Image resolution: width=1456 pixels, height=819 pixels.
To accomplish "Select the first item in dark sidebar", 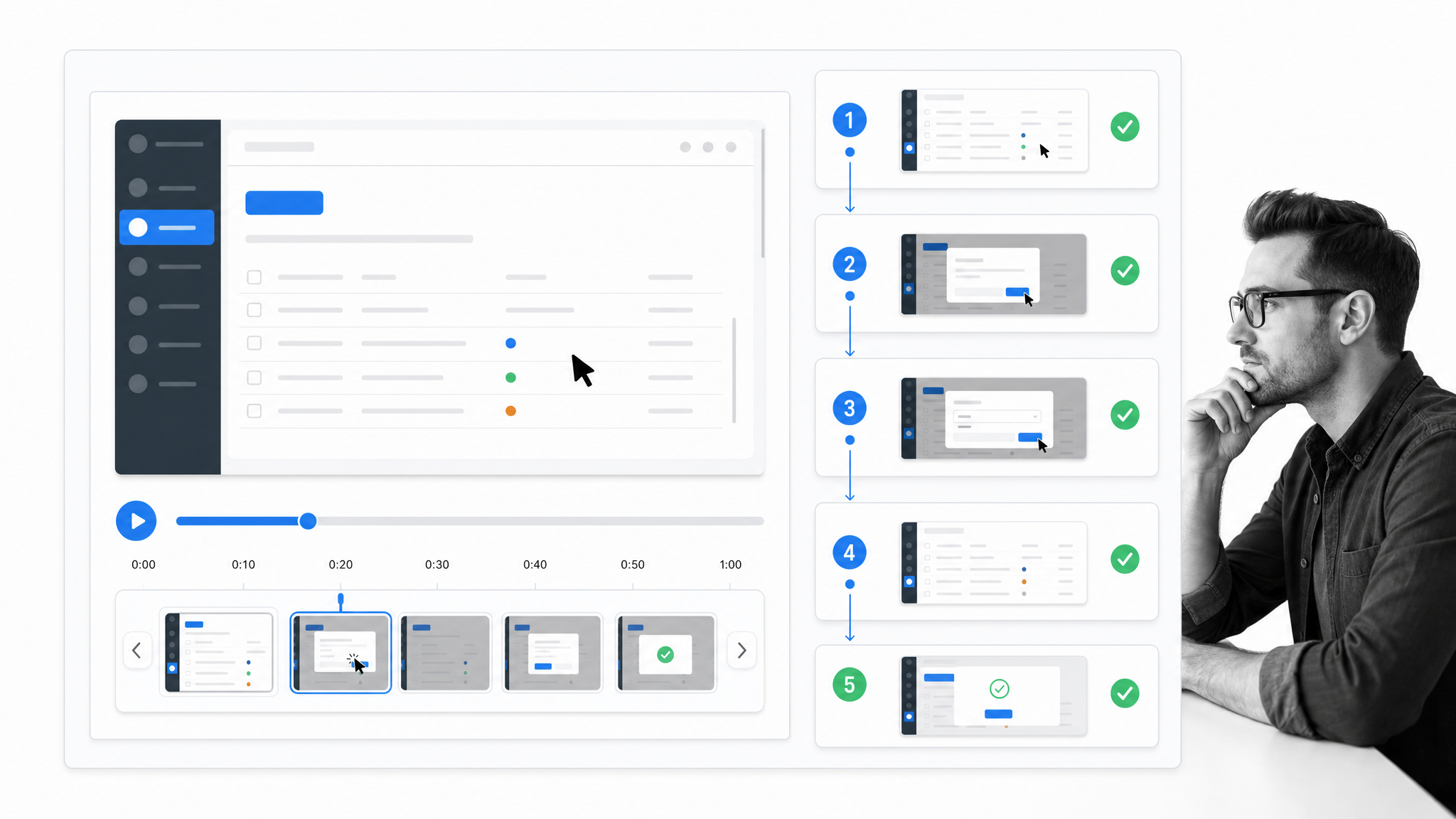I will point(167,144).
